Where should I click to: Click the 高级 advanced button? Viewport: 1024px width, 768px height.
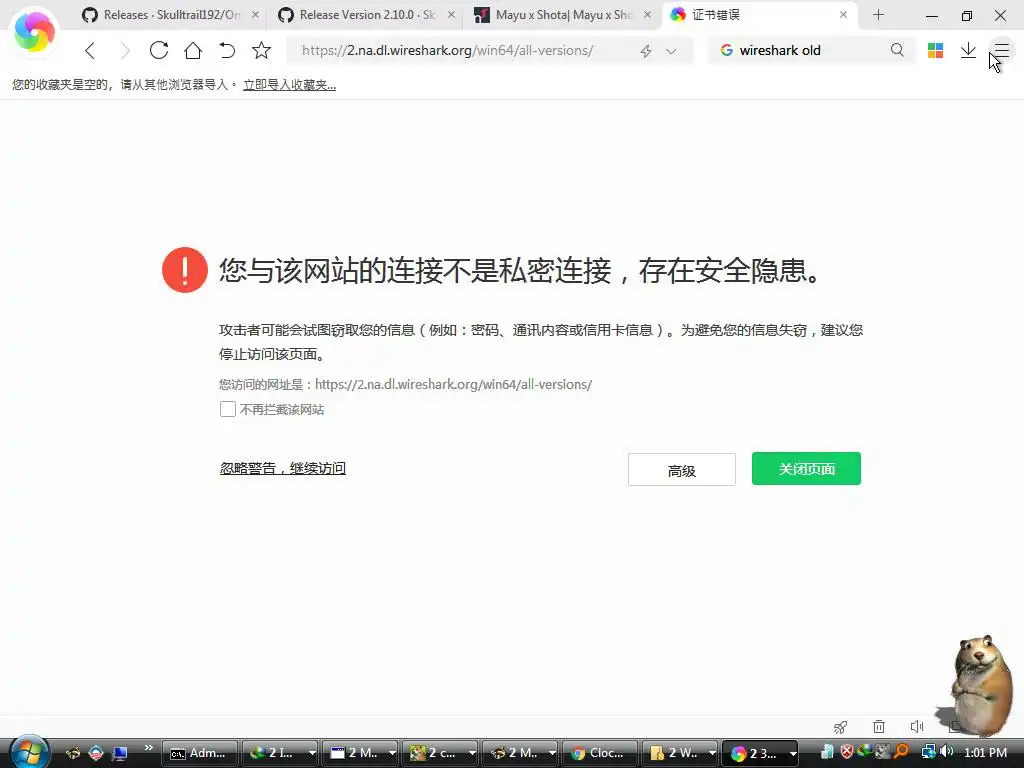point(682,470)
